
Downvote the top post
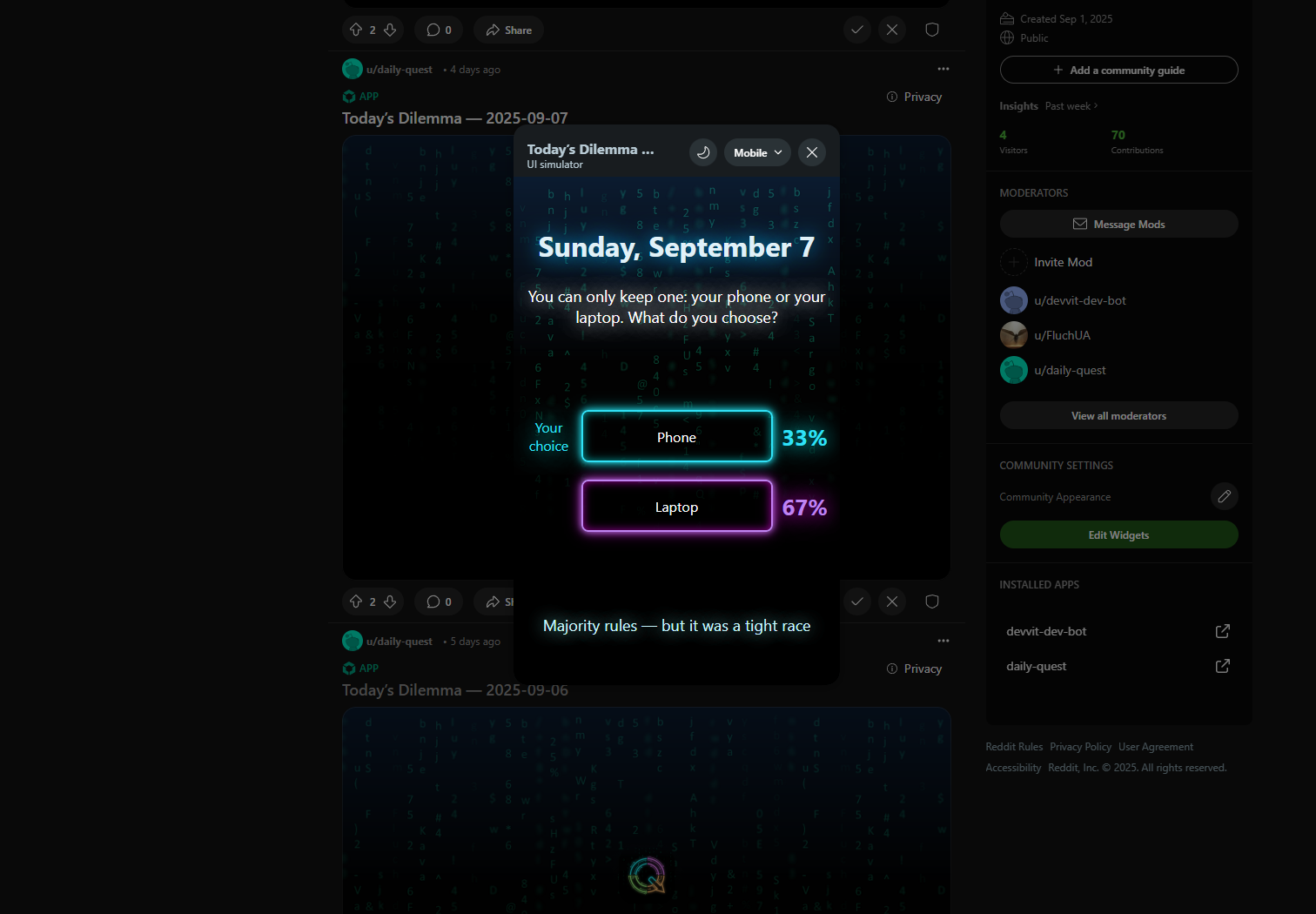(390, 30)
